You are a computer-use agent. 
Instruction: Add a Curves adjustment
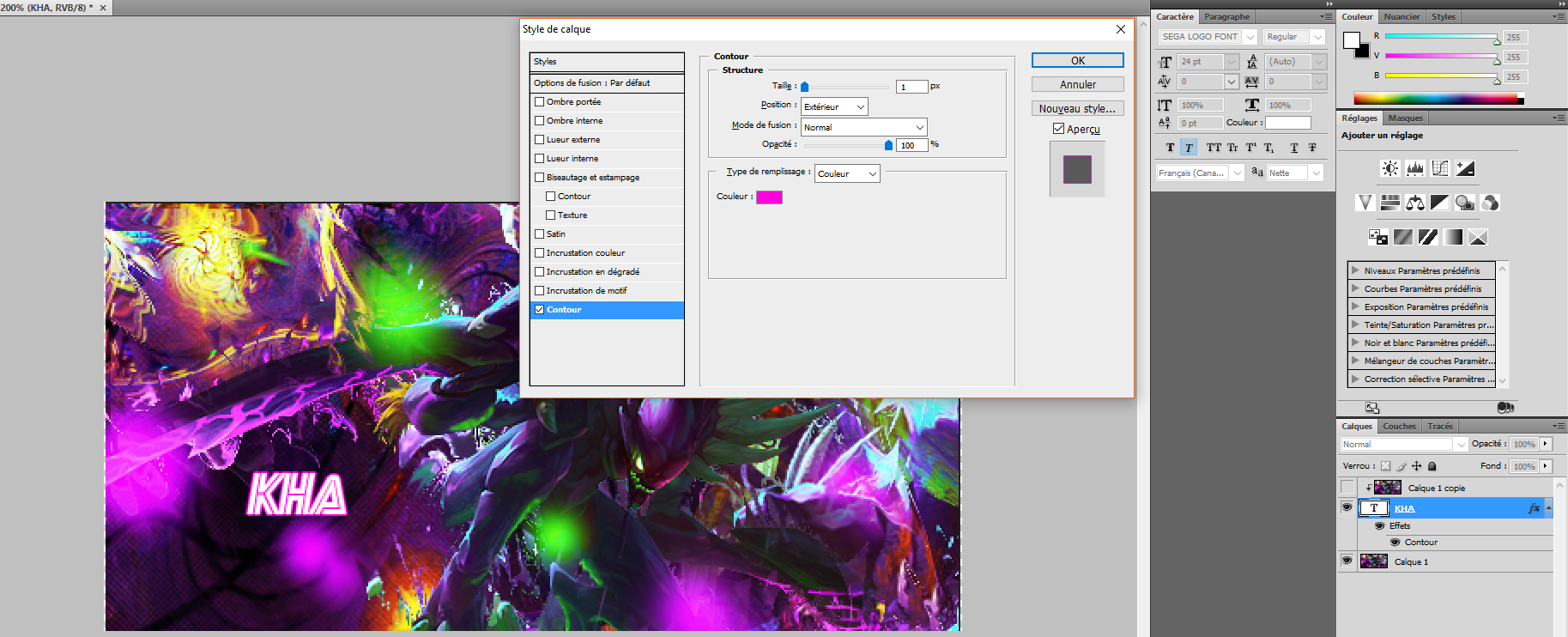pyautogui.click(x=1440, y=168)
